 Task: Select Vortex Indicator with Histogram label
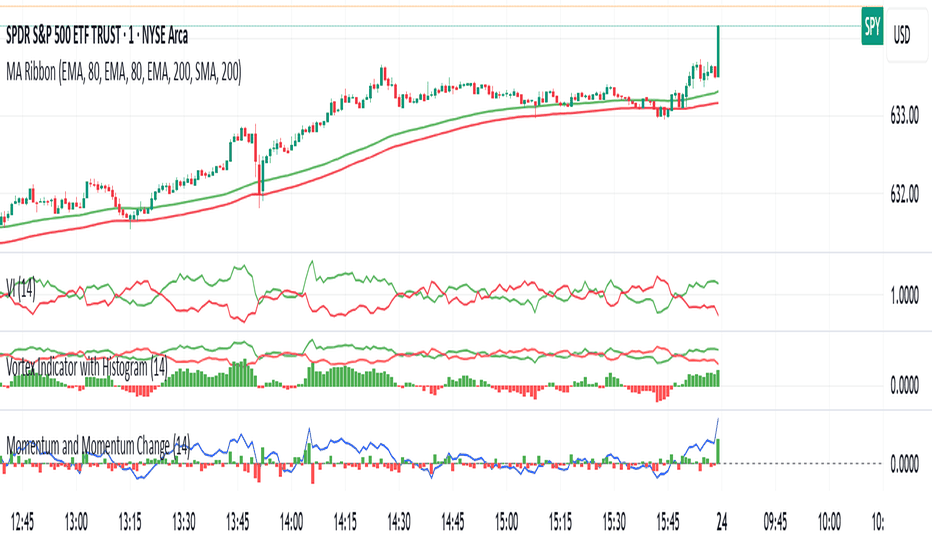click(x=87, y=367)
